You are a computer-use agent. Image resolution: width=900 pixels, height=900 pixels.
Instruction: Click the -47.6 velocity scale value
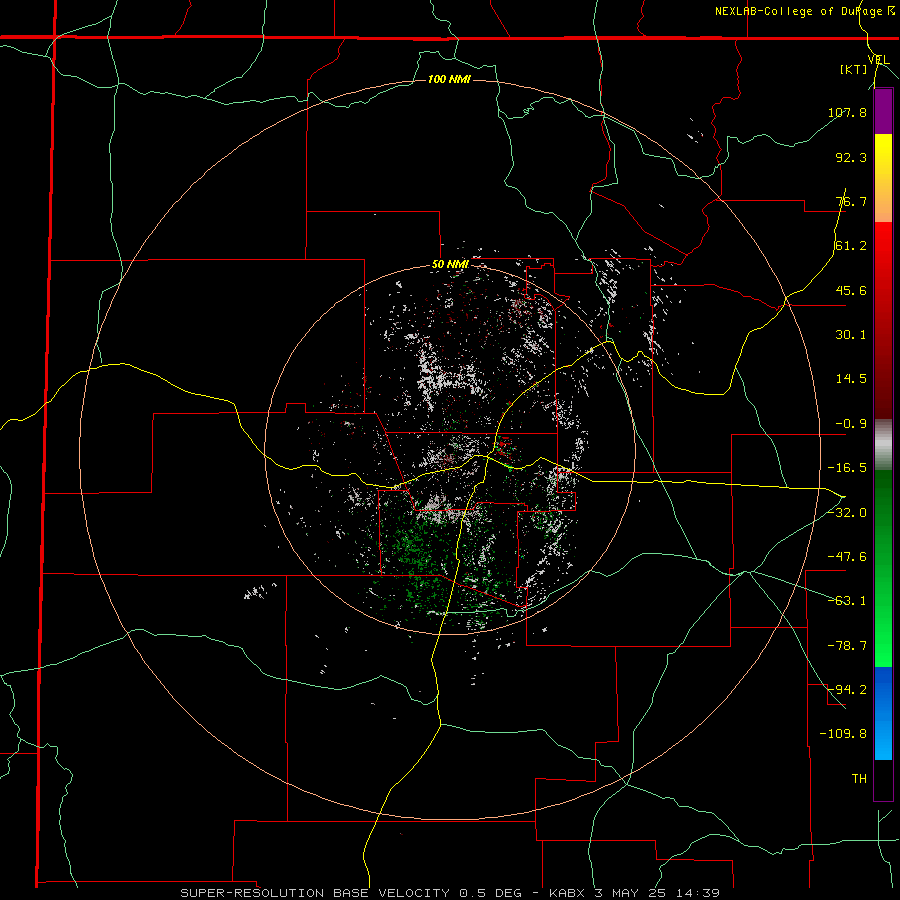tap(847, 557)
